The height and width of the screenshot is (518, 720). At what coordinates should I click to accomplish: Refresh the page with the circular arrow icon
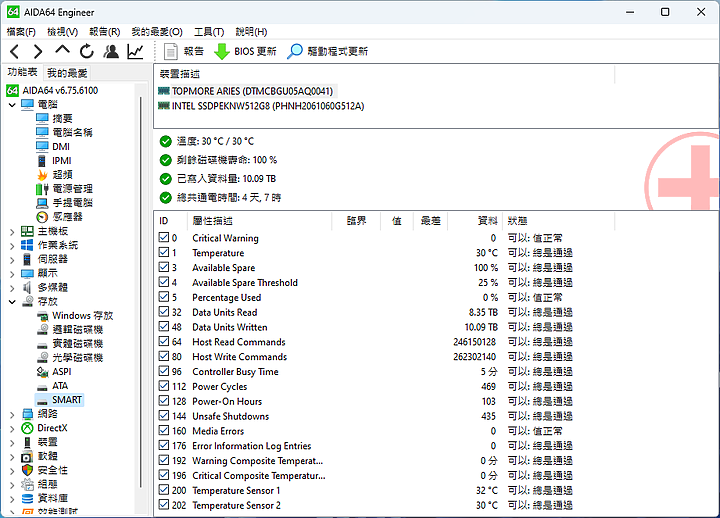click(86, 51)
